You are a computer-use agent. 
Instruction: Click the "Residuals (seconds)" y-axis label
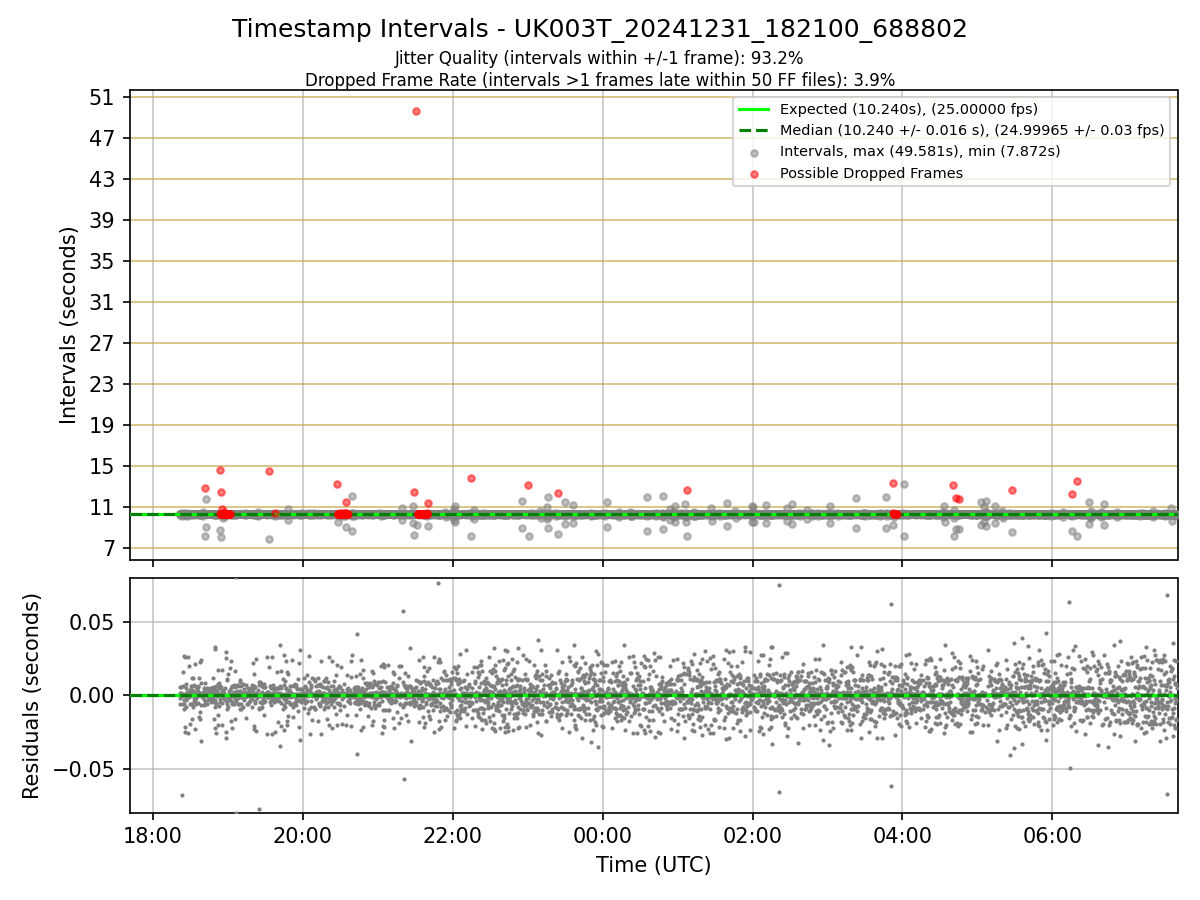tap(31, 696)
